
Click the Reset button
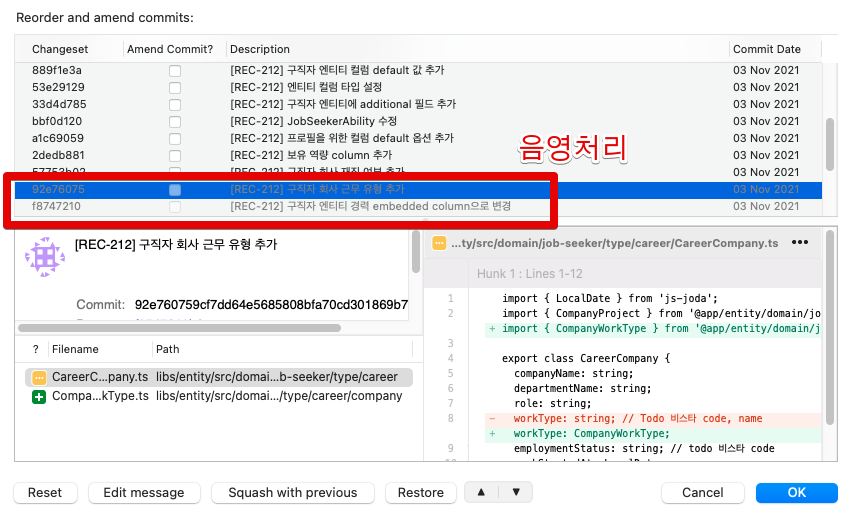pyautogui.click(x=45, y=493)
